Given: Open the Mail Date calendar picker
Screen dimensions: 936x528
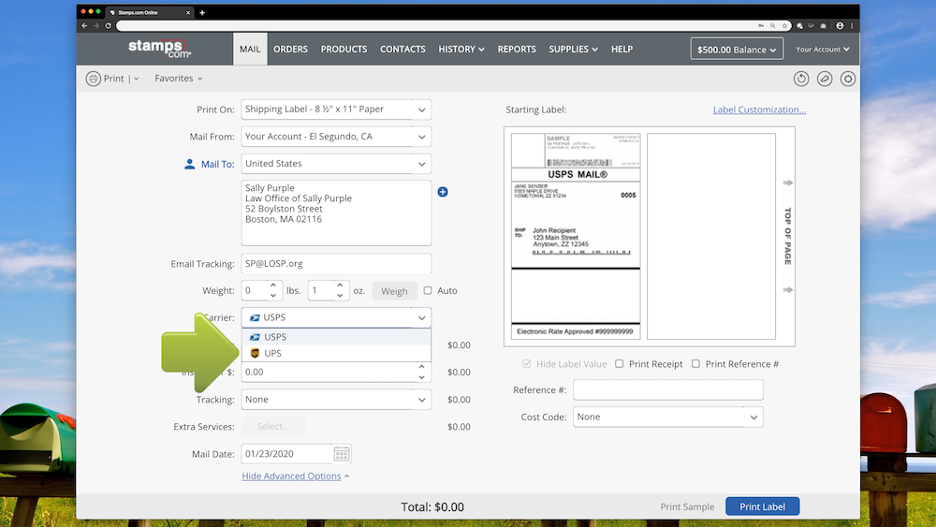Looking at the screenshot, I should pyautogui.click(x=341, y=454).
